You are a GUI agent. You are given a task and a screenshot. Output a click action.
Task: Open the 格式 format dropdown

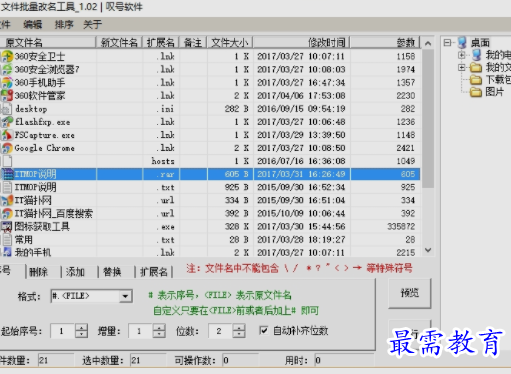[125, 296]
